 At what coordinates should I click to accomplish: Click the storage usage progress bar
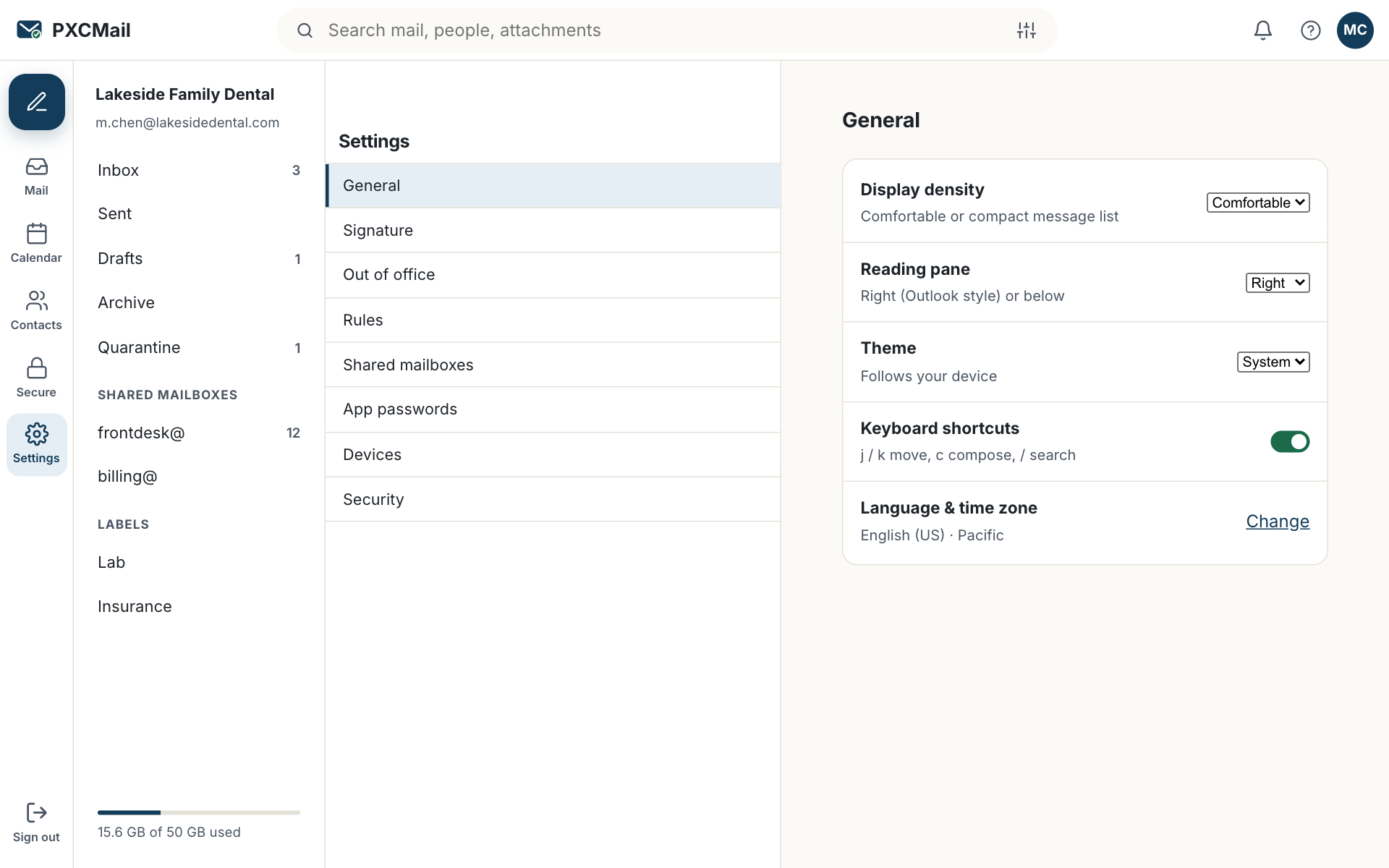(x=199, y=812)
